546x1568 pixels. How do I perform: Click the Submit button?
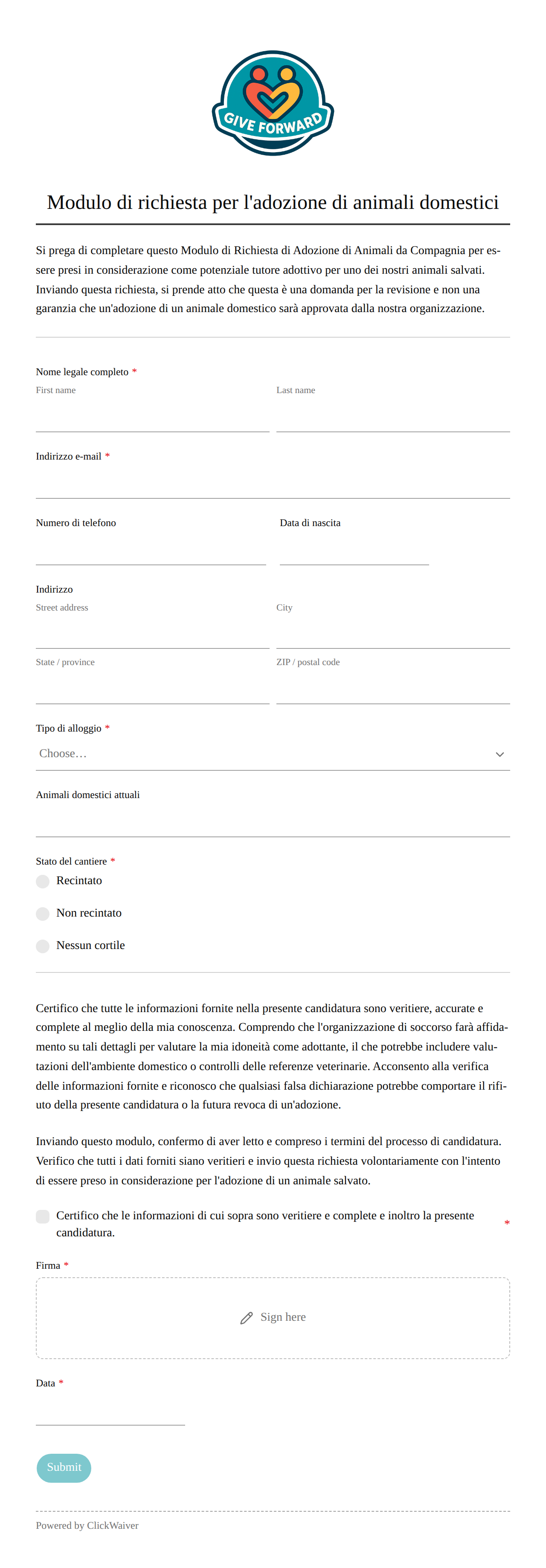point(64,1467)
